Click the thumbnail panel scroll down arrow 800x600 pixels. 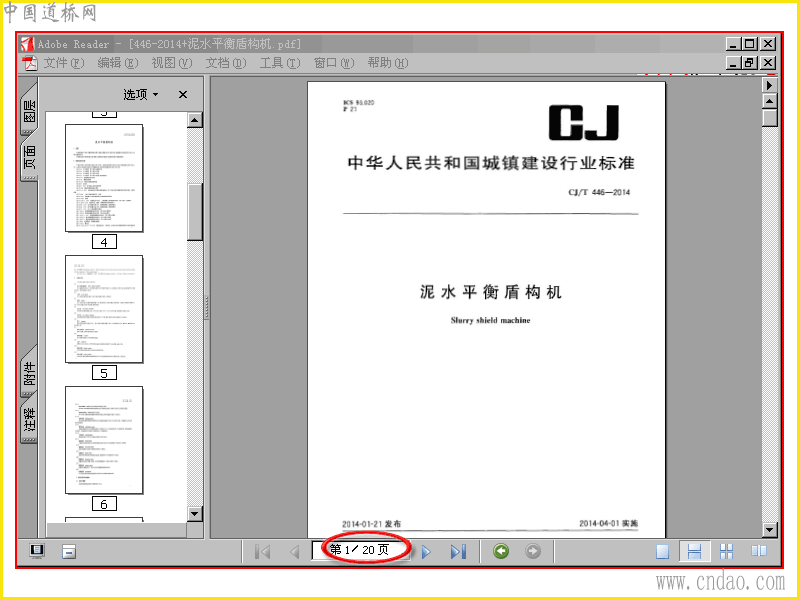coord(195,514)
